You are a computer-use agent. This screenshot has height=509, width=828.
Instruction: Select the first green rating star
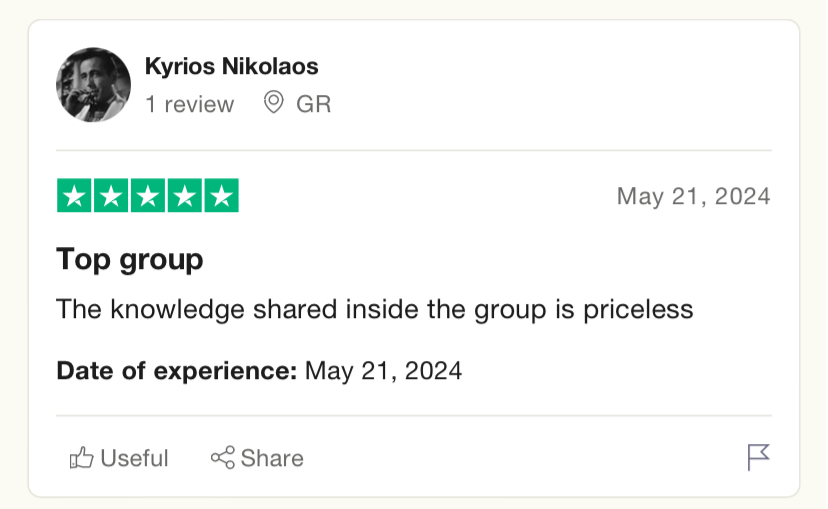coord(74,195)
